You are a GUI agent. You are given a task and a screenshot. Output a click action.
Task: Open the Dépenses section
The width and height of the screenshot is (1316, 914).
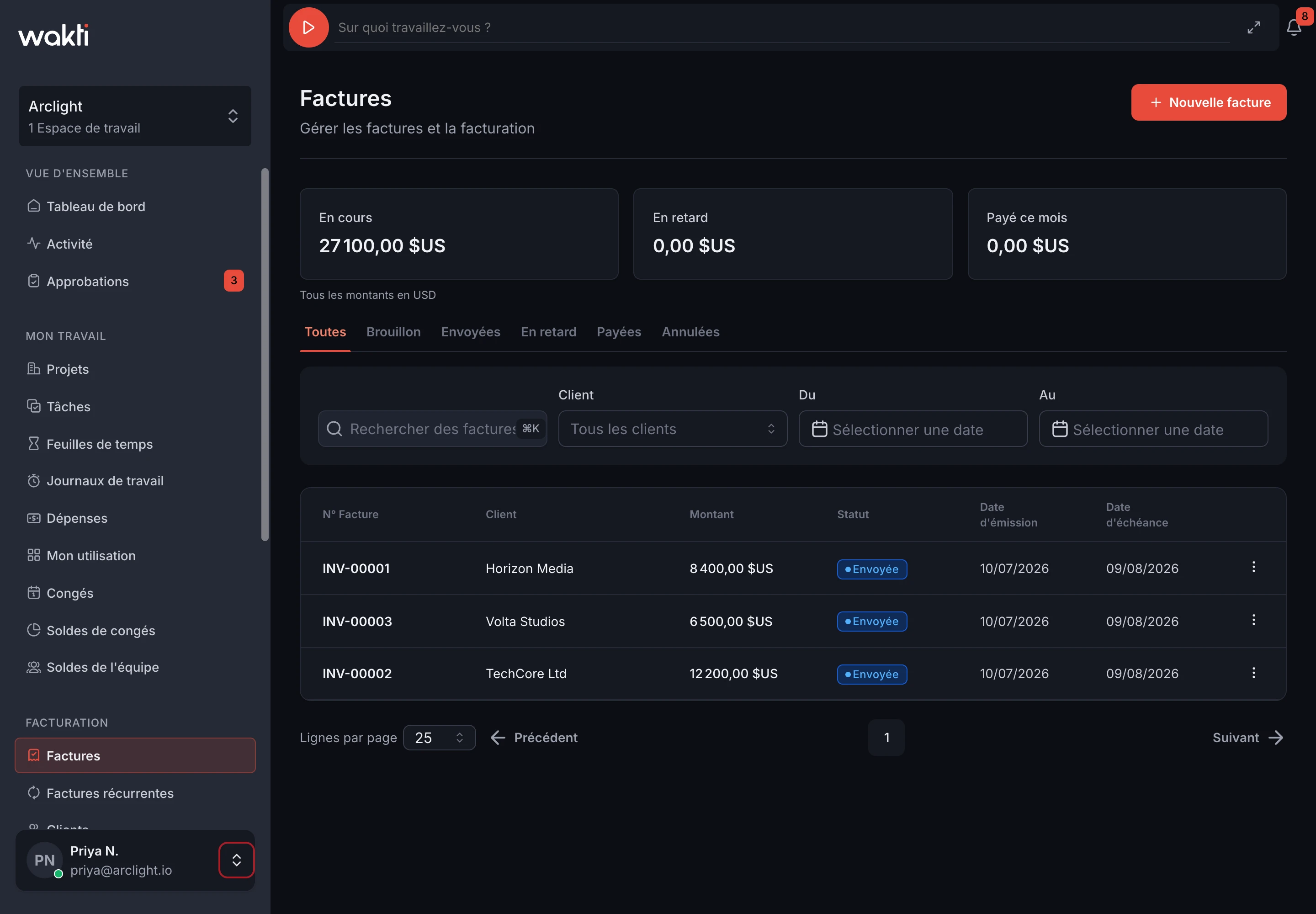coord(135,518)
